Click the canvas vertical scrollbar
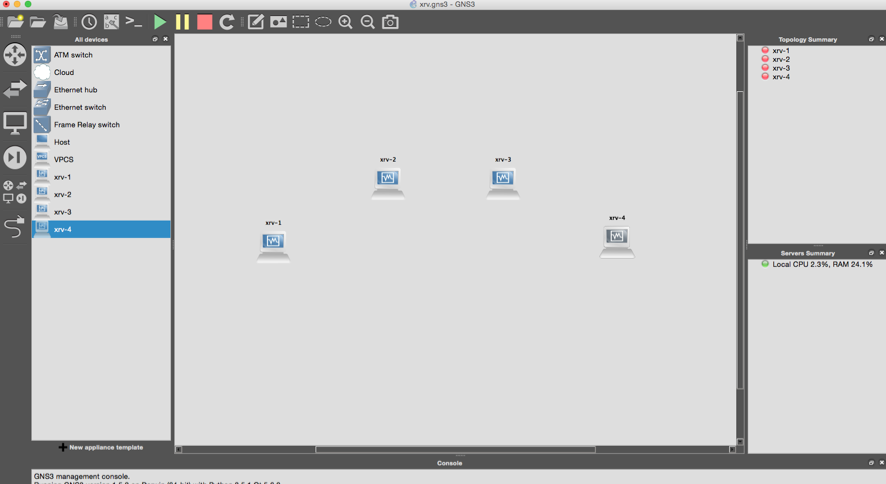The image size is (886, 484). [x=740, y=240]
